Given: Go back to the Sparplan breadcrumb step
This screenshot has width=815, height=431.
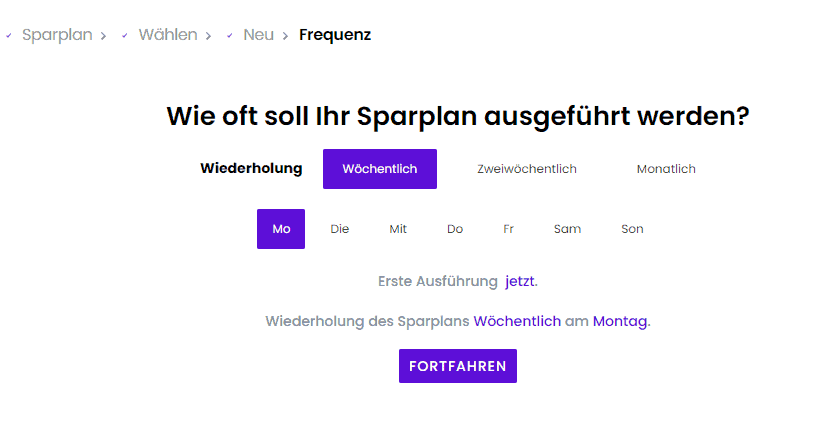Looking at the screenshot, I should click(57, 35).
